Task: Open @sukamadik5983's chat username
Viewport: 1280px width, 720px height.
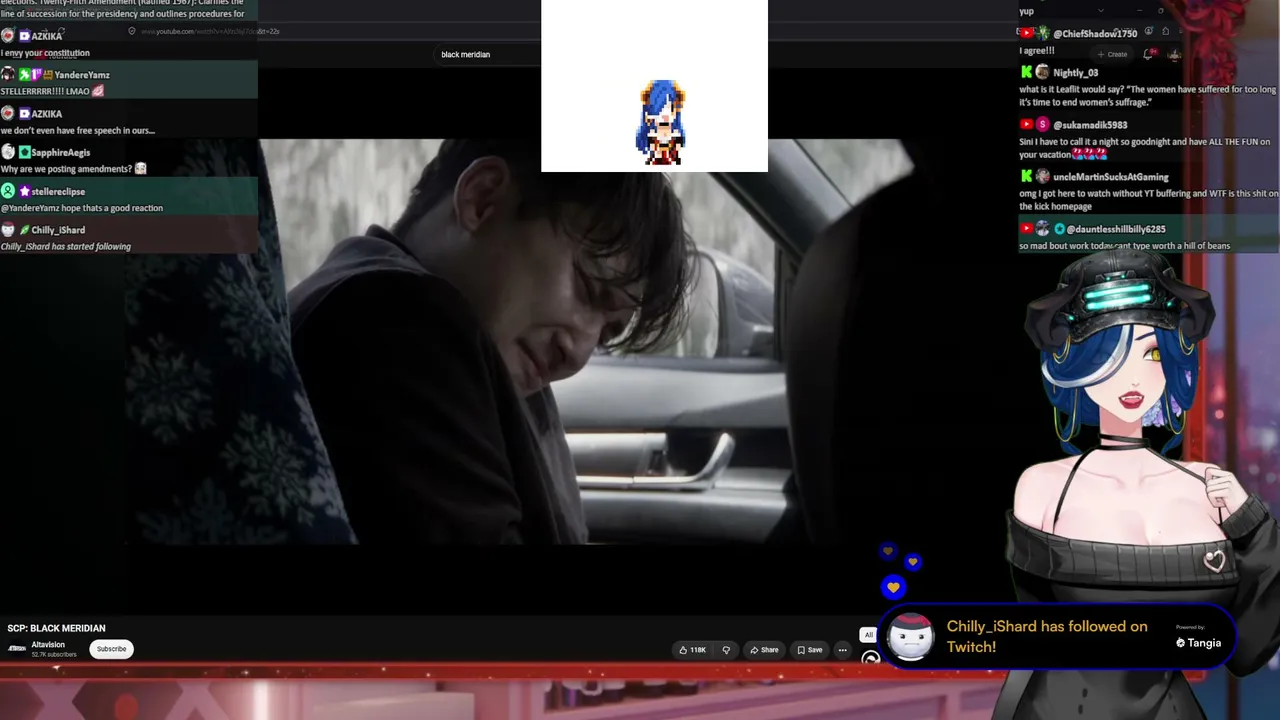Action: click(x=1090, y=125)
